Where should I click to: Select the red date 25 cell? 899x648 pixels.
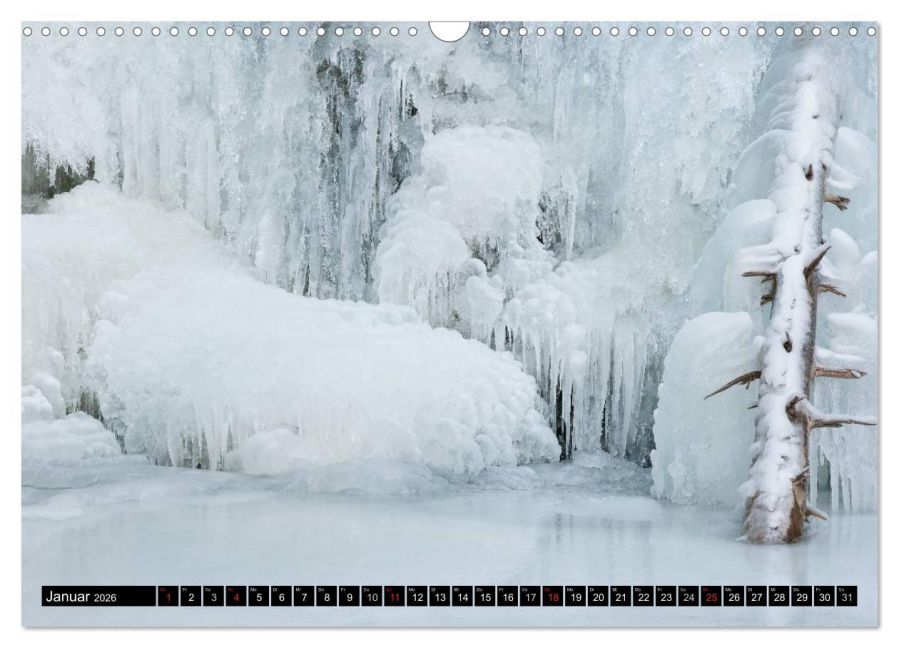tap(712, 596)
